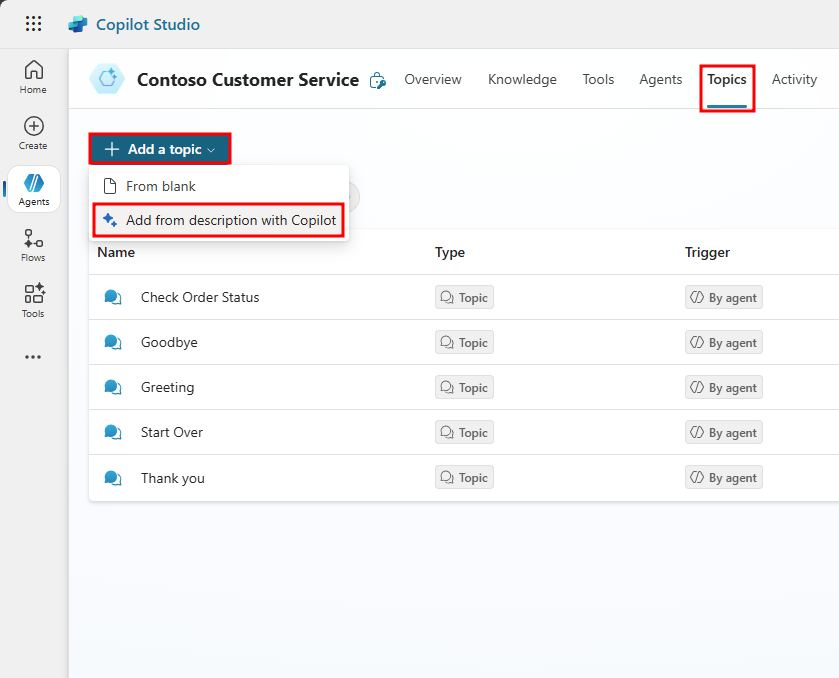The image size is (839, 678).
Task: Open Create in the left sidebar
Action: click(x=33, y=134)
